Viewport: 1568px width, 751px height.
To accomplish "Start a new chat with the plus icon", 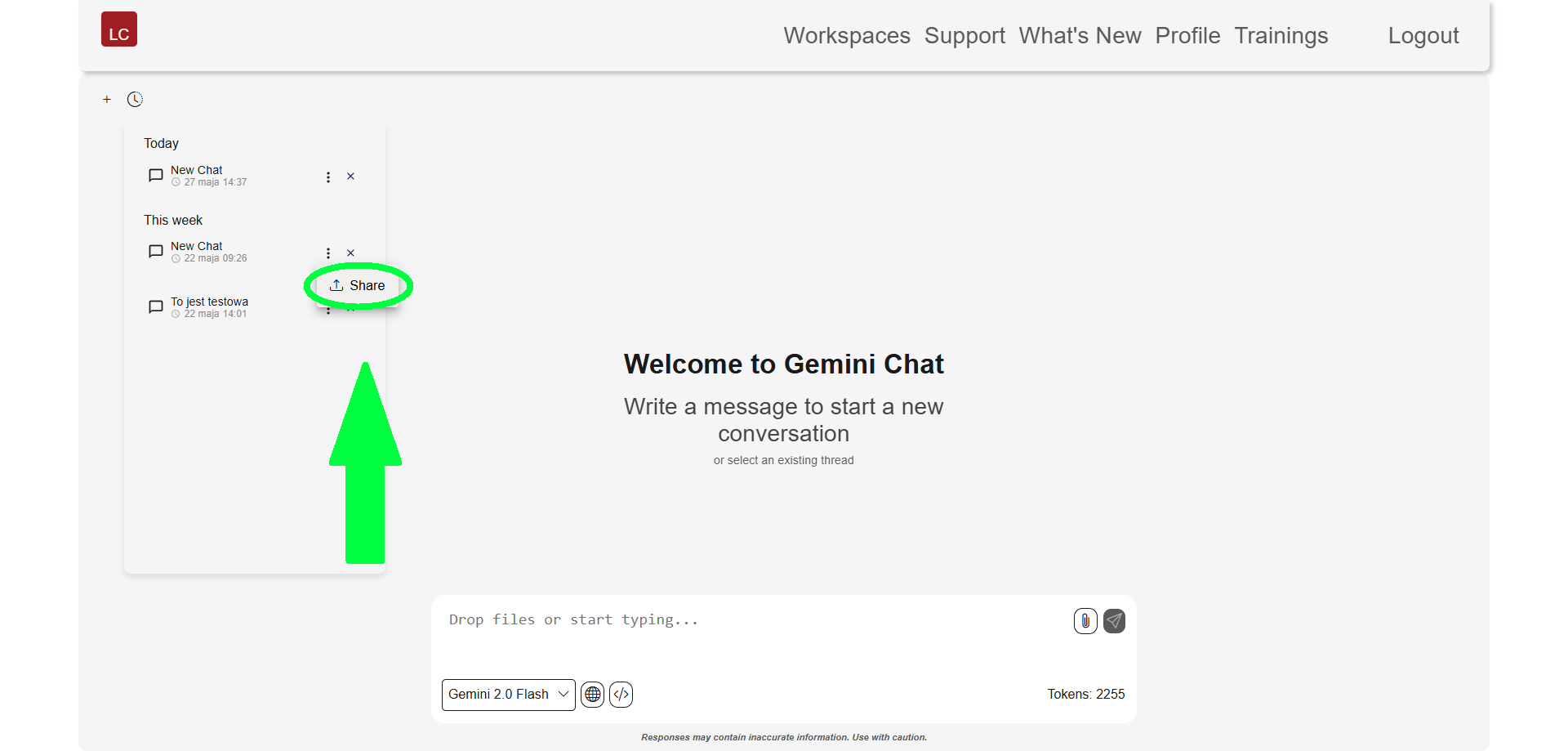I will (x=107, y=100).
